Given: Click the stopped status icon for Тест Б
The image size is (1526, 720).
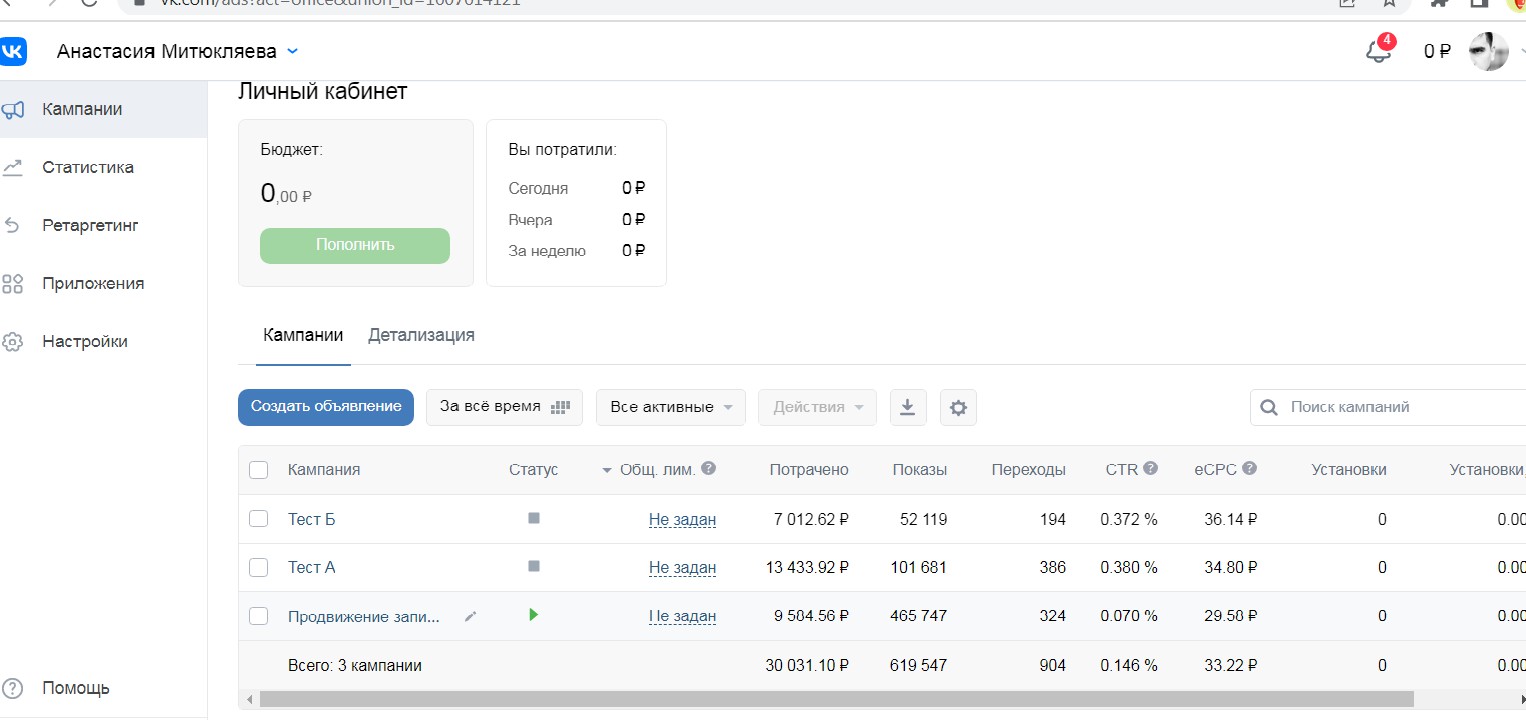Looking at the screenshot, I should coord(533,518).
